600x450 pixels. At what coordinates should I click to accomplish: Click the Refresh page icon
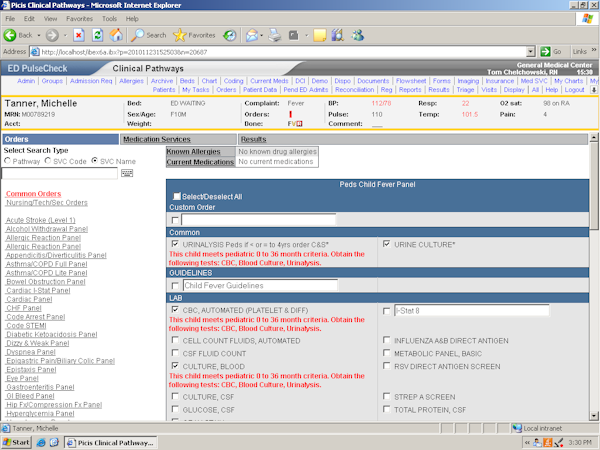pyautogui.click(x=98, y=35)
